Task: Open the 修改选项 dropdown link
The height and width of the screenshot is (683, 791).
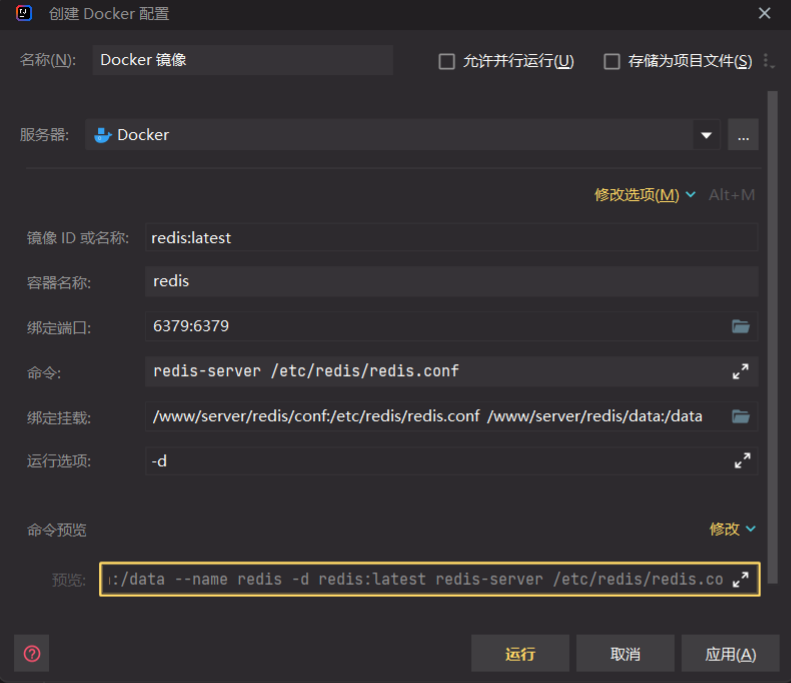Action: pyautogui.click(x=645, y=195)
